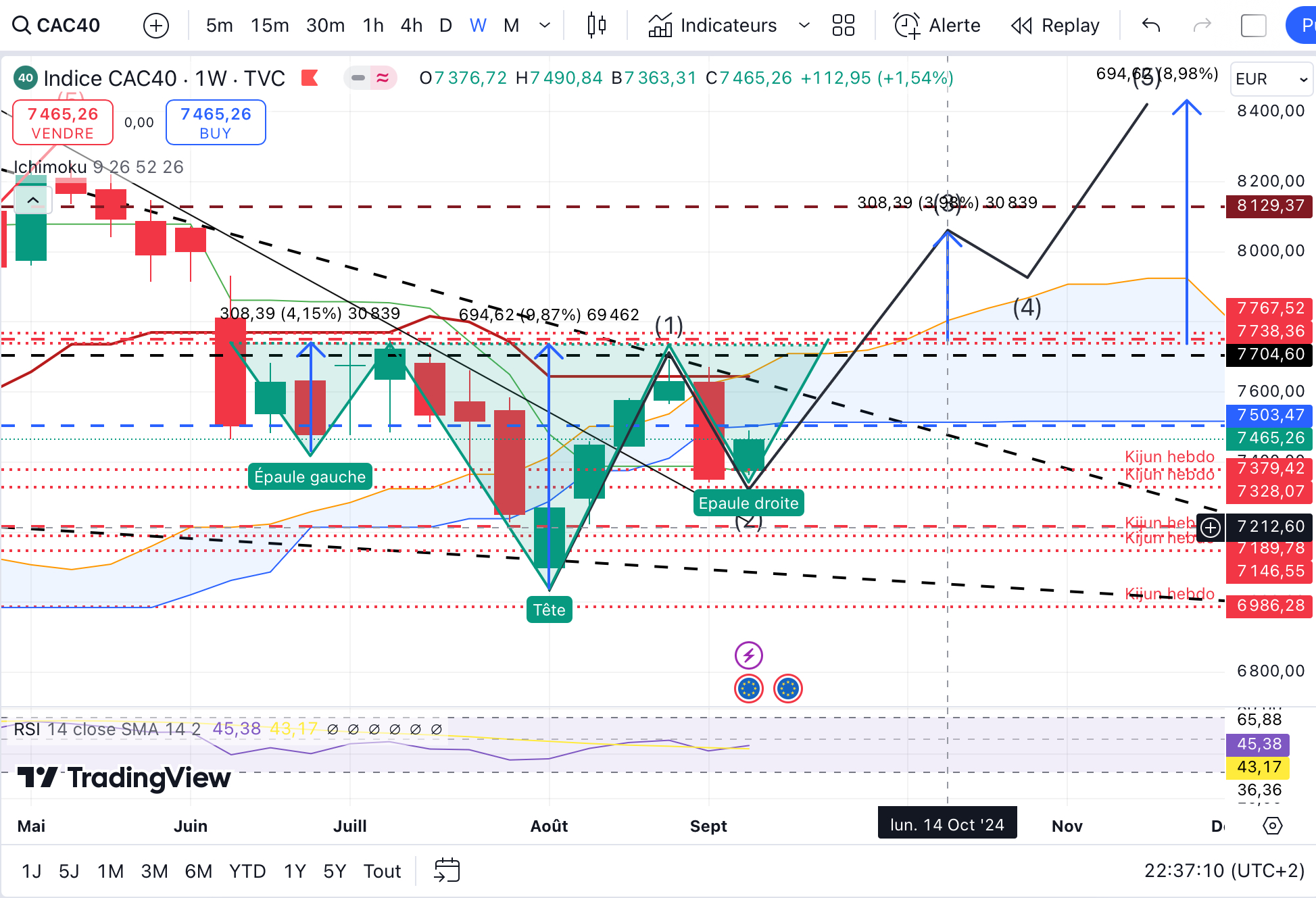Click the symbol search magnifier icon
The image size is (1316, 898).
pos(22,26)
